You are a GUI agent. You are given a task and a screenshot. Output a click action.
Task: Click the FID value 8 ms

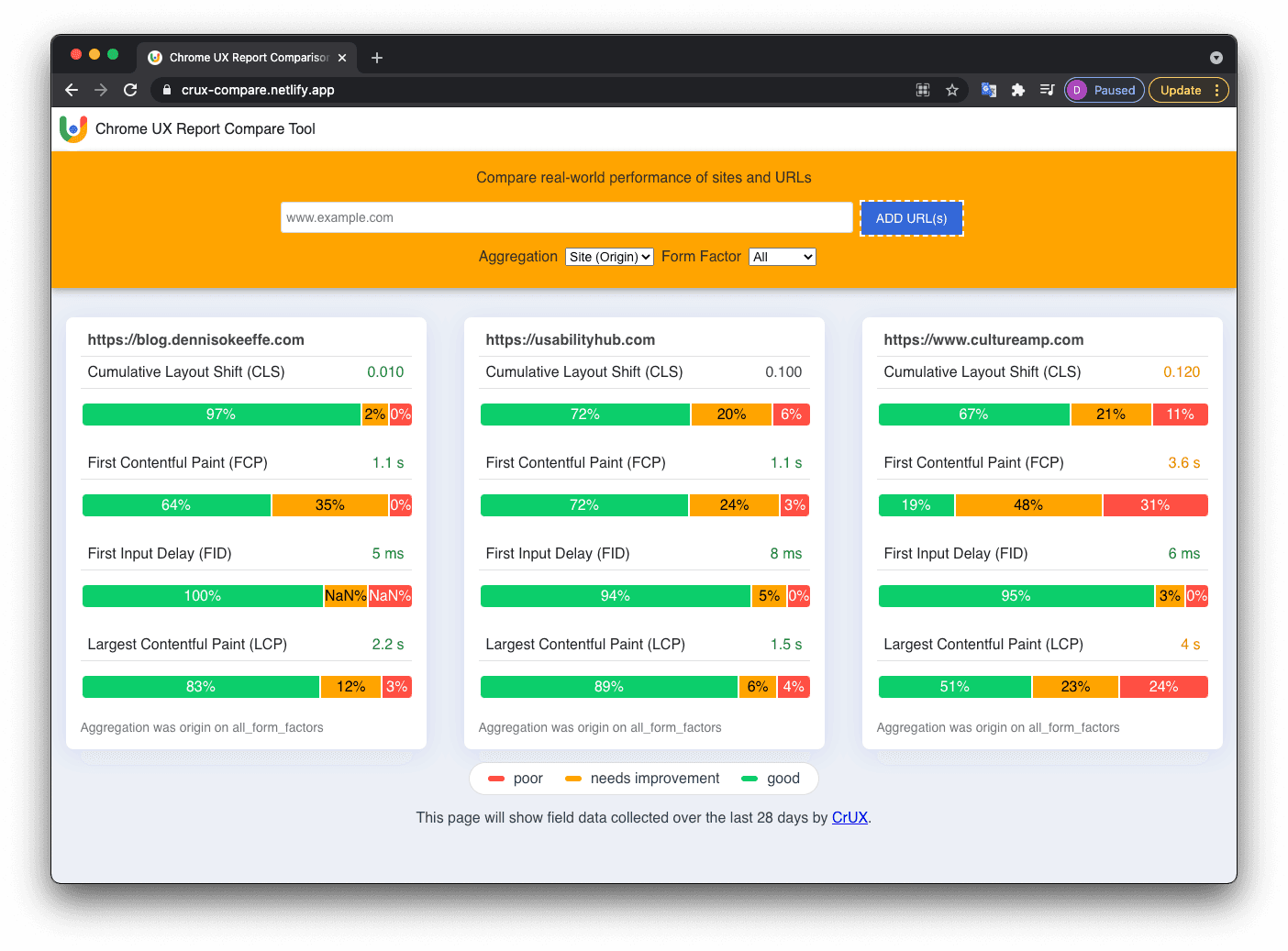point(786,554)
